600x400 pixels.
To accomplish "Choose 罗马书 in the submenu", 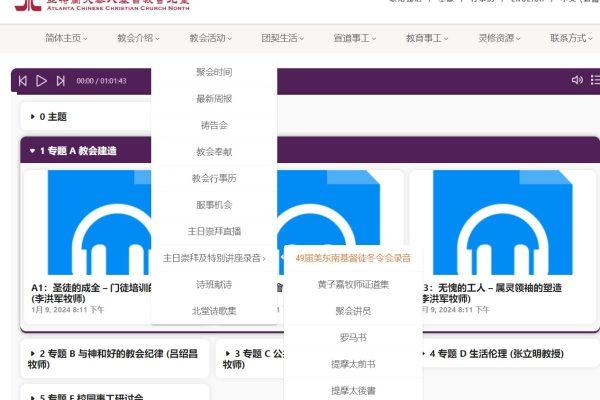I will 353,337.
